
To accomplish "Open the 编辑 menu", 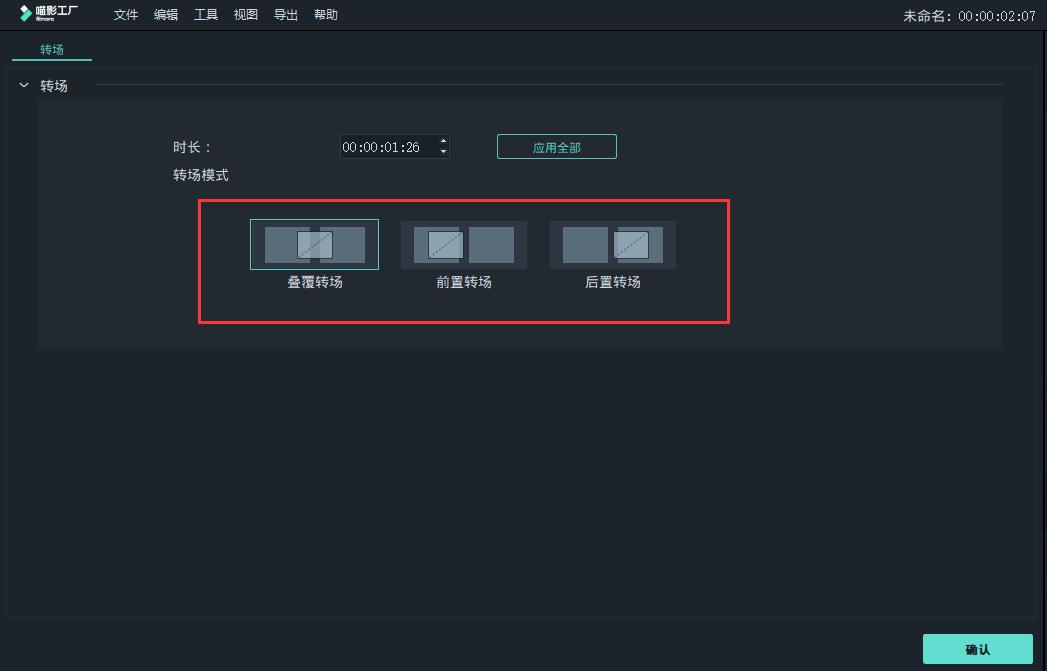I will click(165, 14).
